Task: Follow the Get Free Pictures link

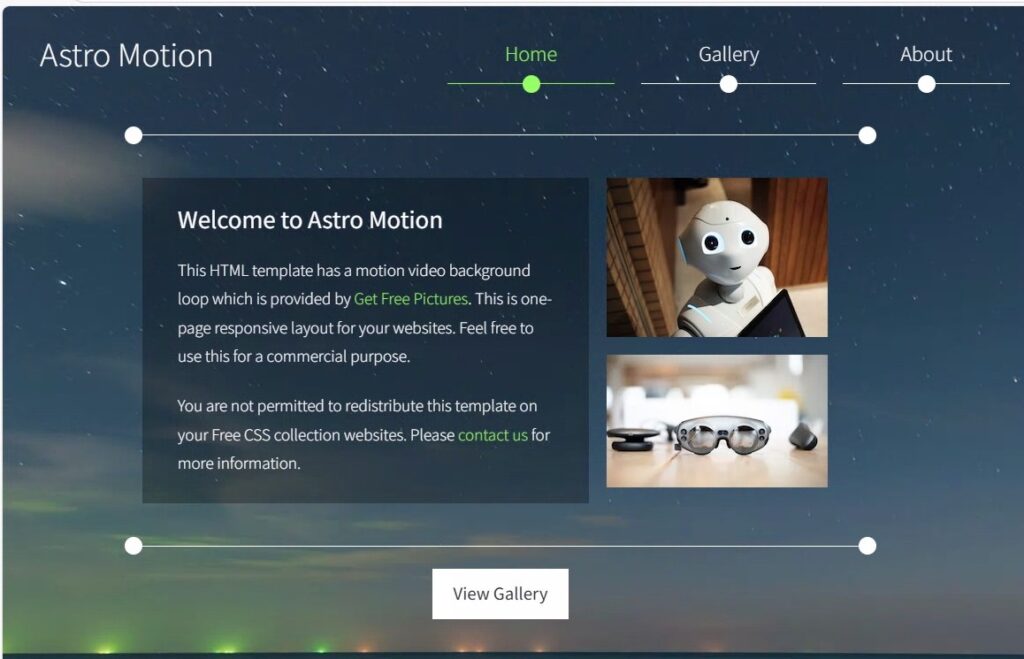Action: click(411, 299)
